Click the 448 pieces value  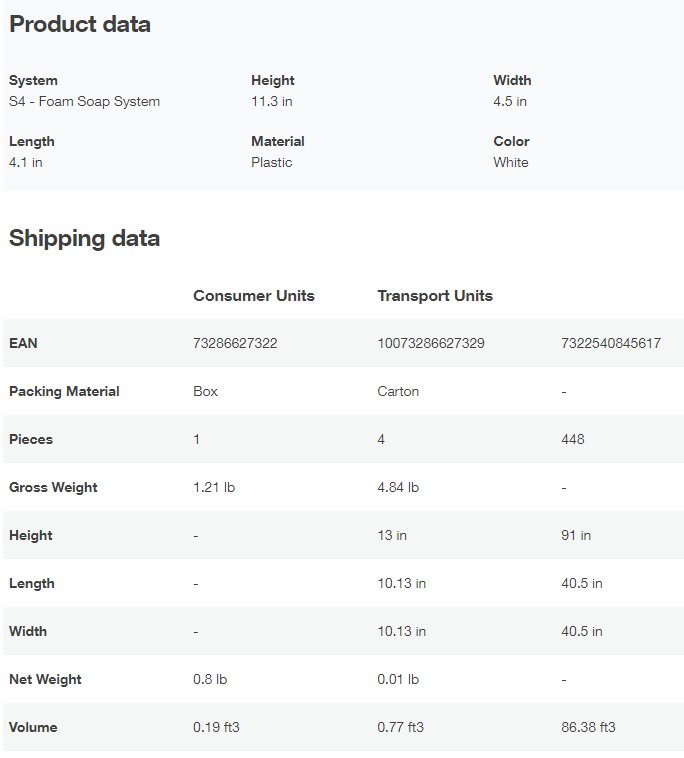tap(573, 440)
